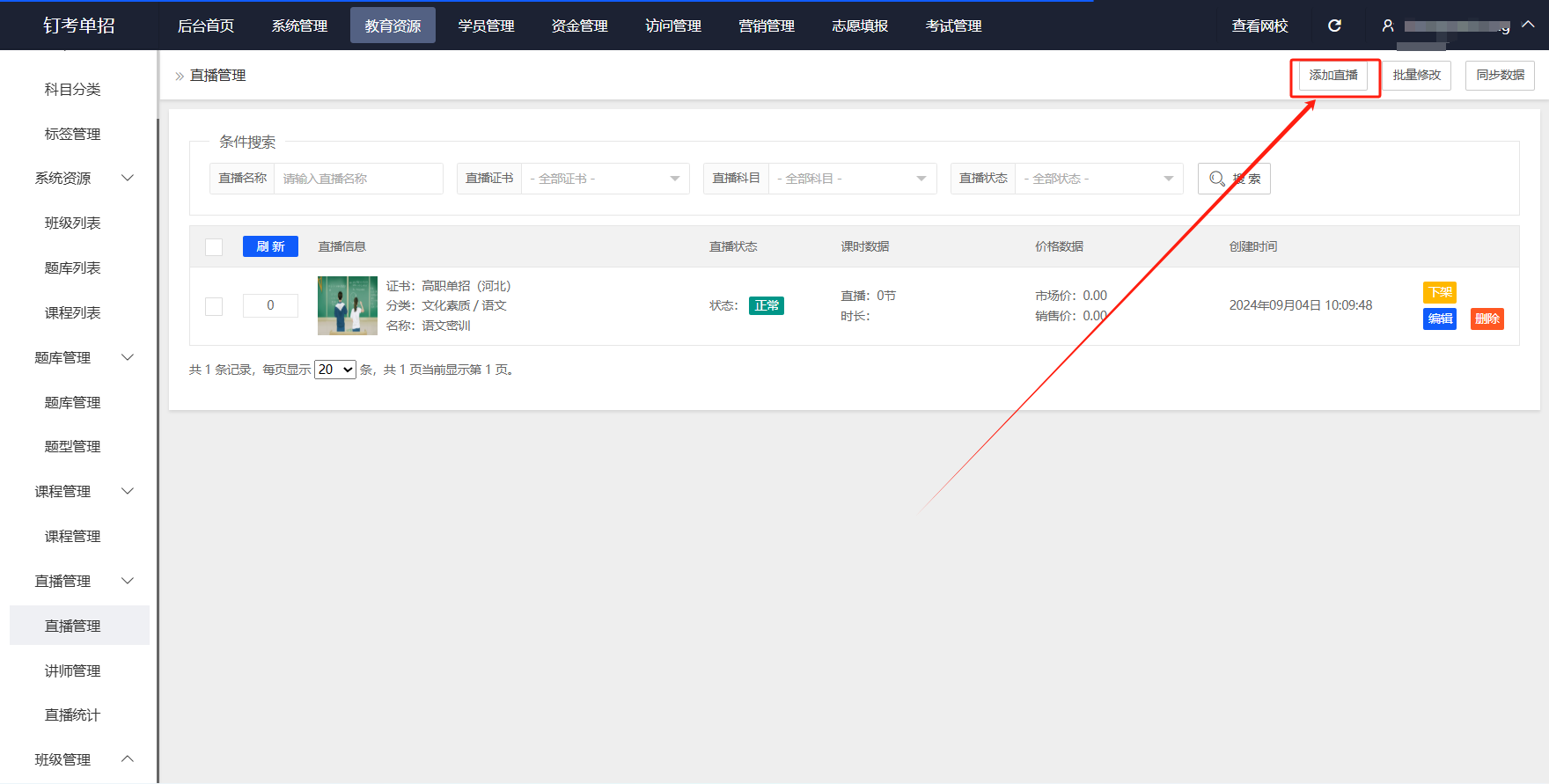The image size is (1549, 784).
Task: Click the 直播名称 input field
Action: (357, 179)
